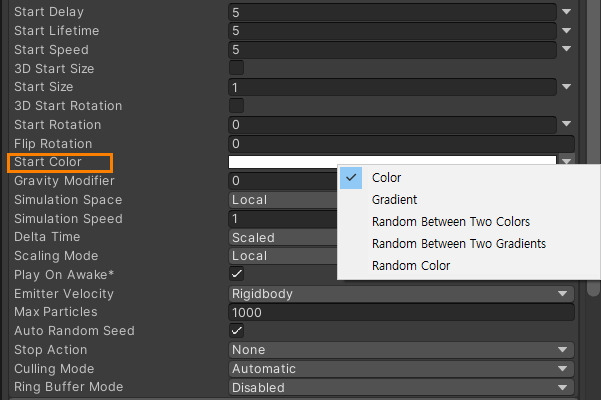This screenshot has width=601, height=400.
Task: Click the Culling Mode property label
Action: pyautogui.click(x=54, y=369)
